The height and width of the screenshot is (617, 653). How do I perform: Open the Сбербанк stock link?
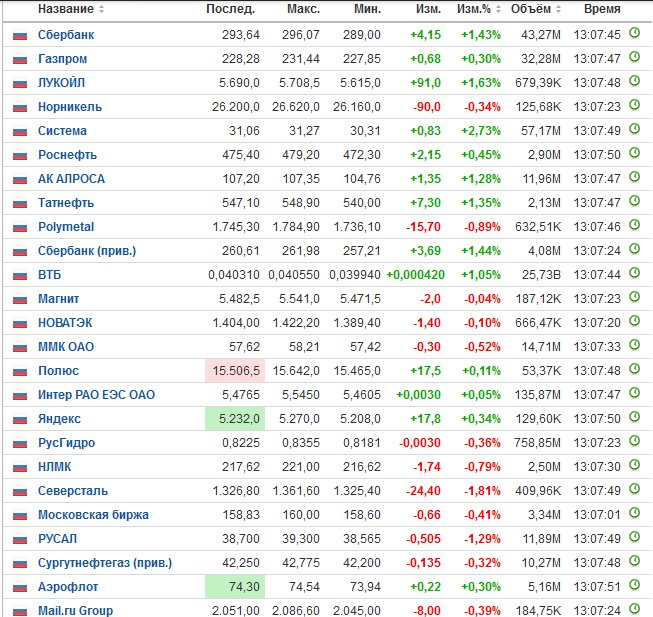coord(66,35)
